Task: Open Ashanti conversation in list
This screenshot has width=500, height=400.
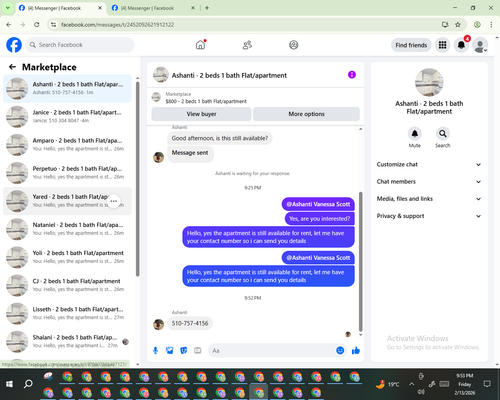Action: coord(67,88)
